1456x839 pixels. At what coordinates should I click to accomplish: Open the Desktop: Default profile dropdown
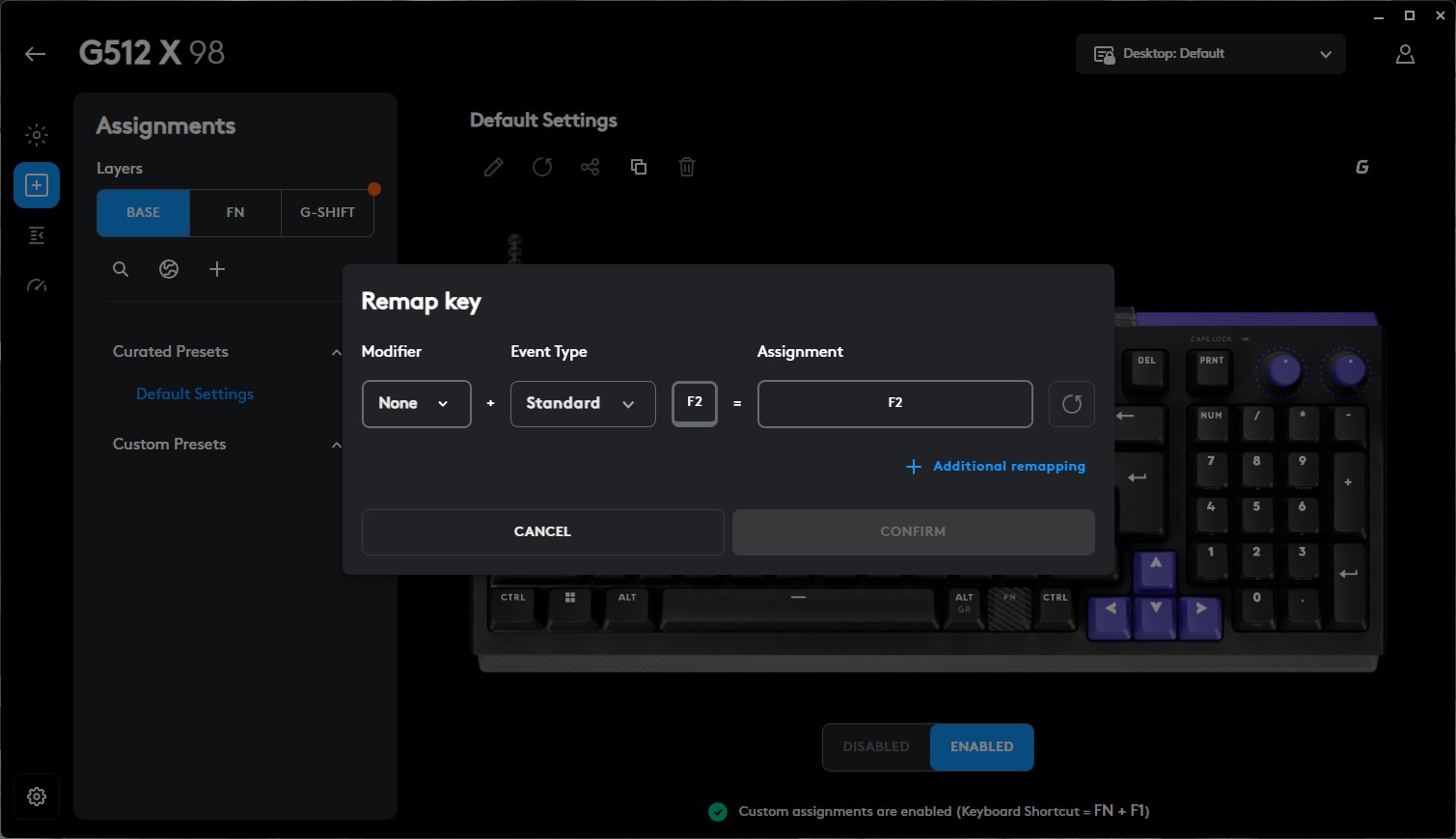[x=1211, y=54]
